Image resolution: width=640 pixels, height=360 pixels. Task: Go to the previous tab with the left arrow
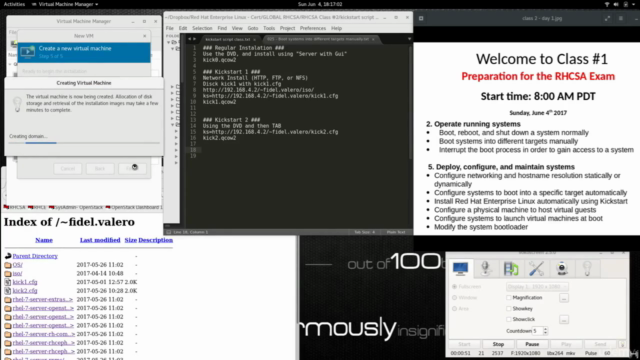pyautogui.click(x=189, y=39)
